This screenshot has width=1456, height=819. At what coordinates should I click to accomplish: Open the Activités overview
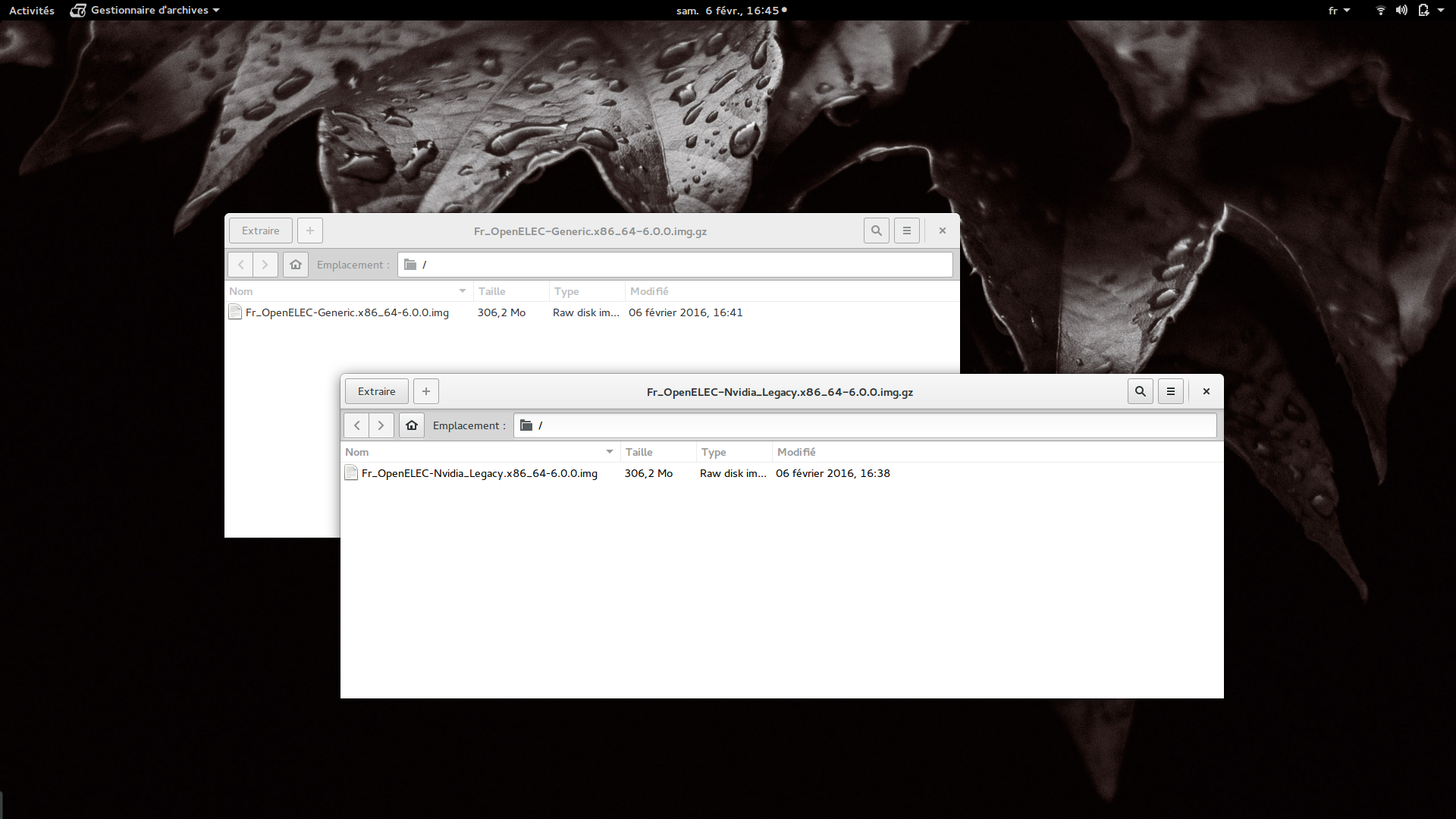pos(32,11)
